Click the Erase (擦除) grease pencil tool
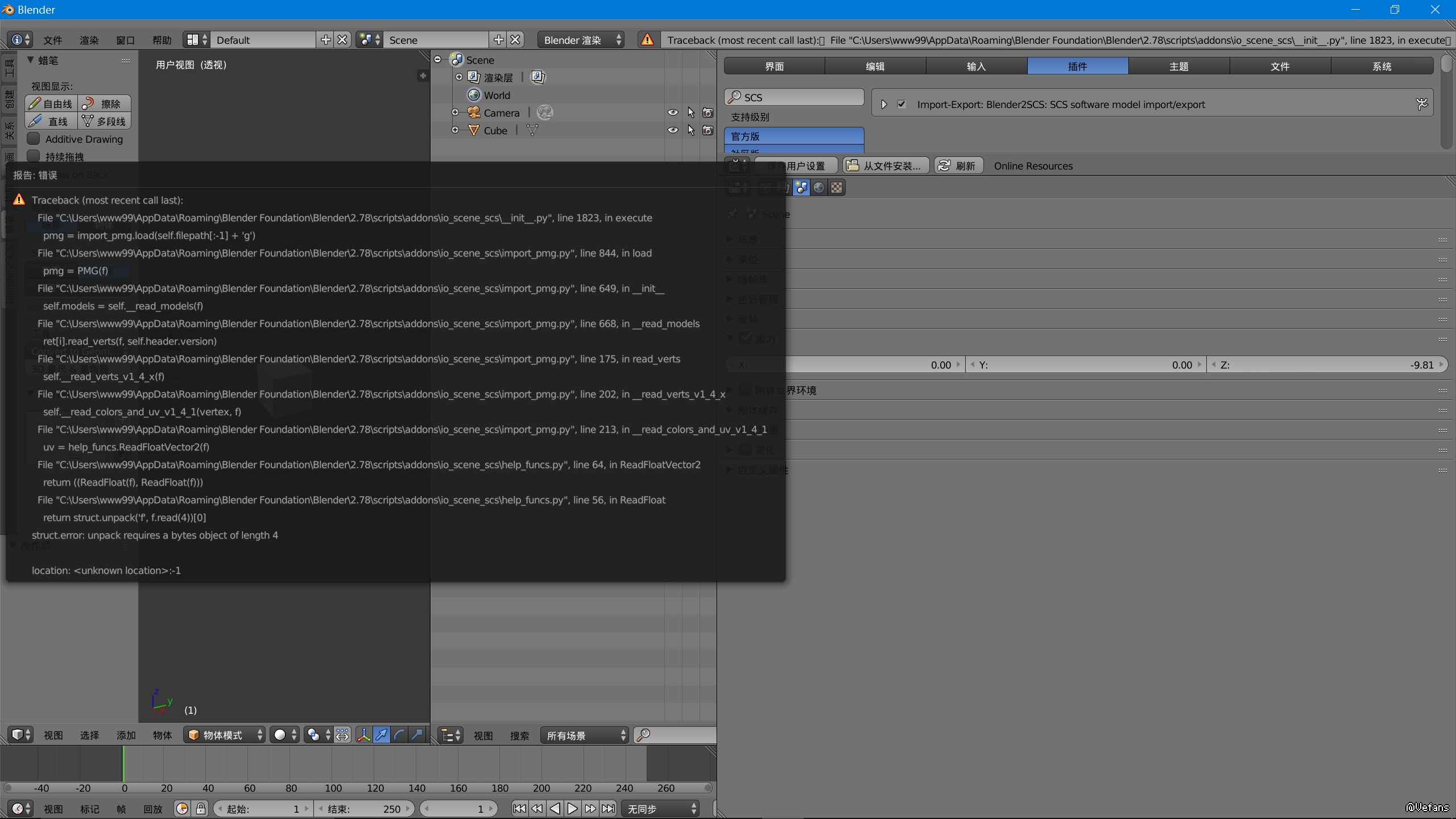The image size is (1456, 819). click(105, 104)
